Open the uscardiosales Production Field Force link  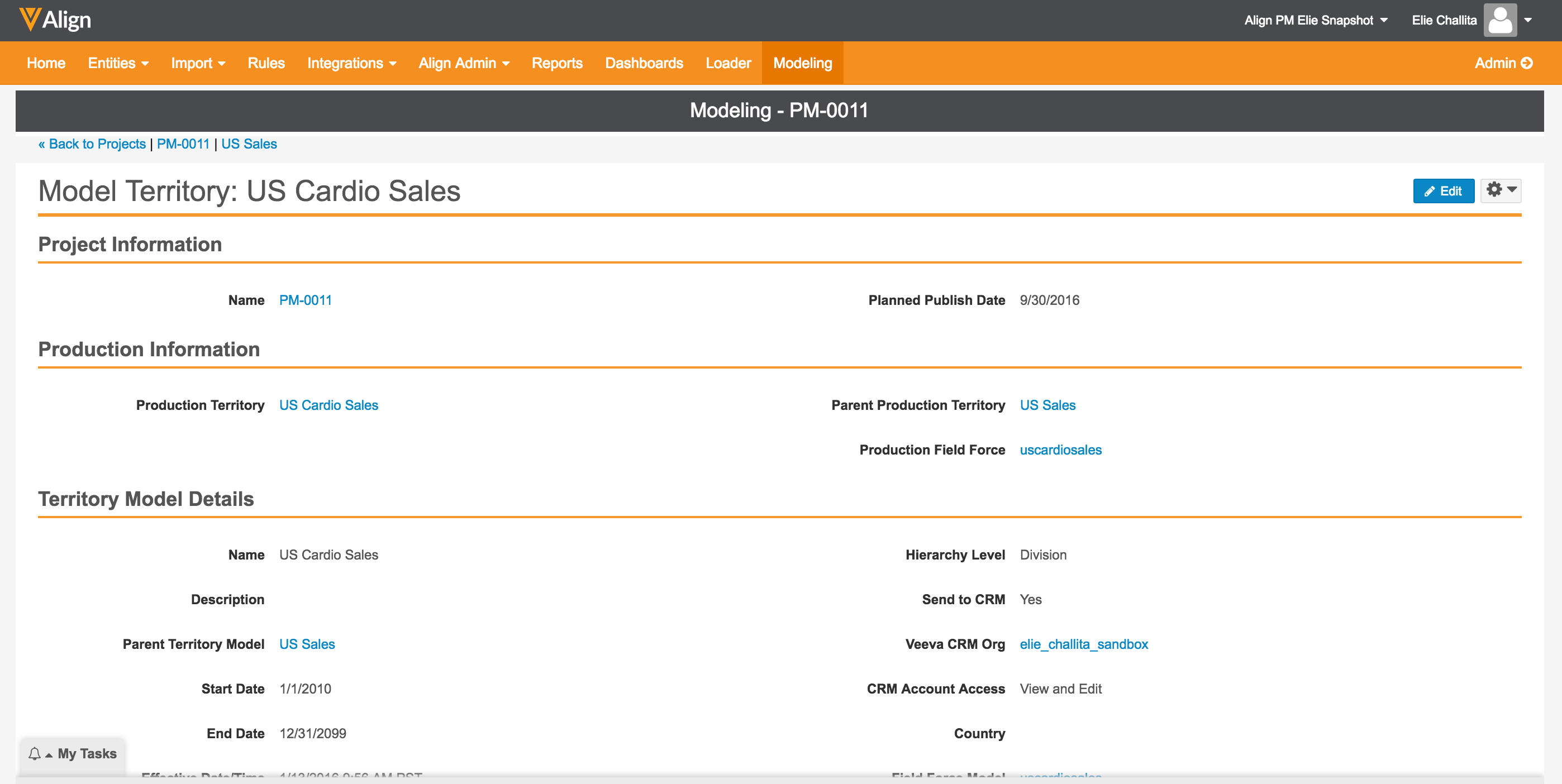point(1060,450)
